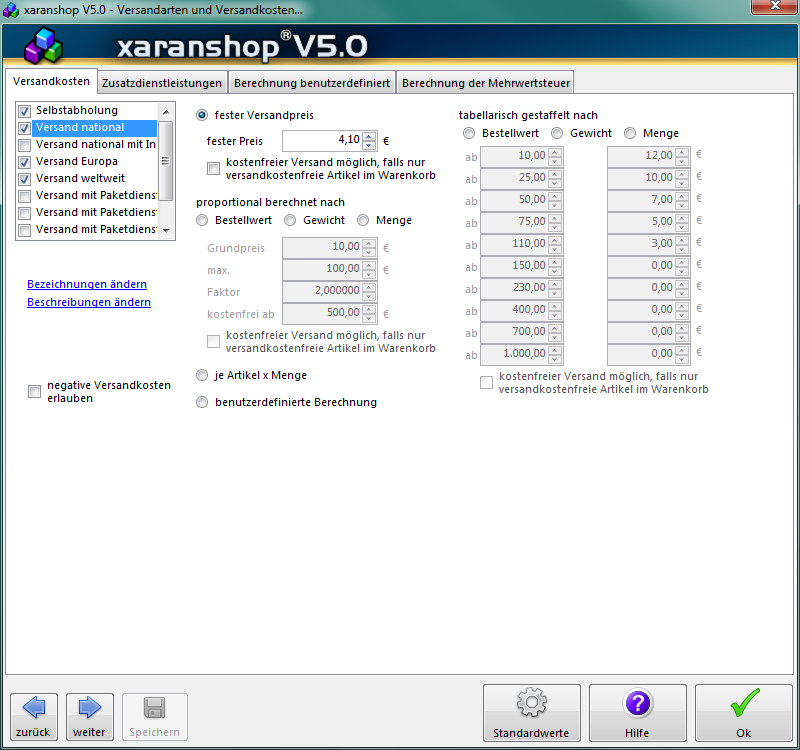The width and height of the screenshot is (800, 750).
Task: Enable negative Versandkosten erlauben
Action: click(34, 391)
